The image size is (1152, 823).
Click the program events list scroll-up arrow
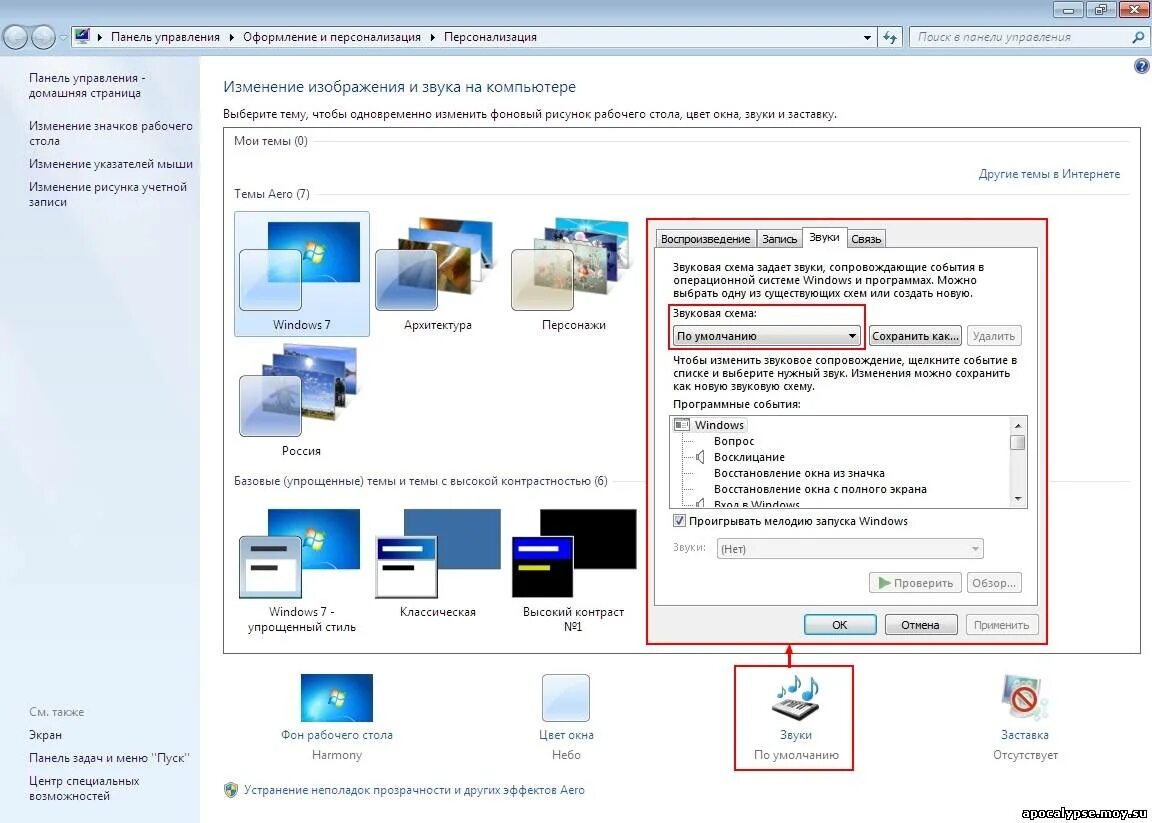click(x=1018, y=425)
